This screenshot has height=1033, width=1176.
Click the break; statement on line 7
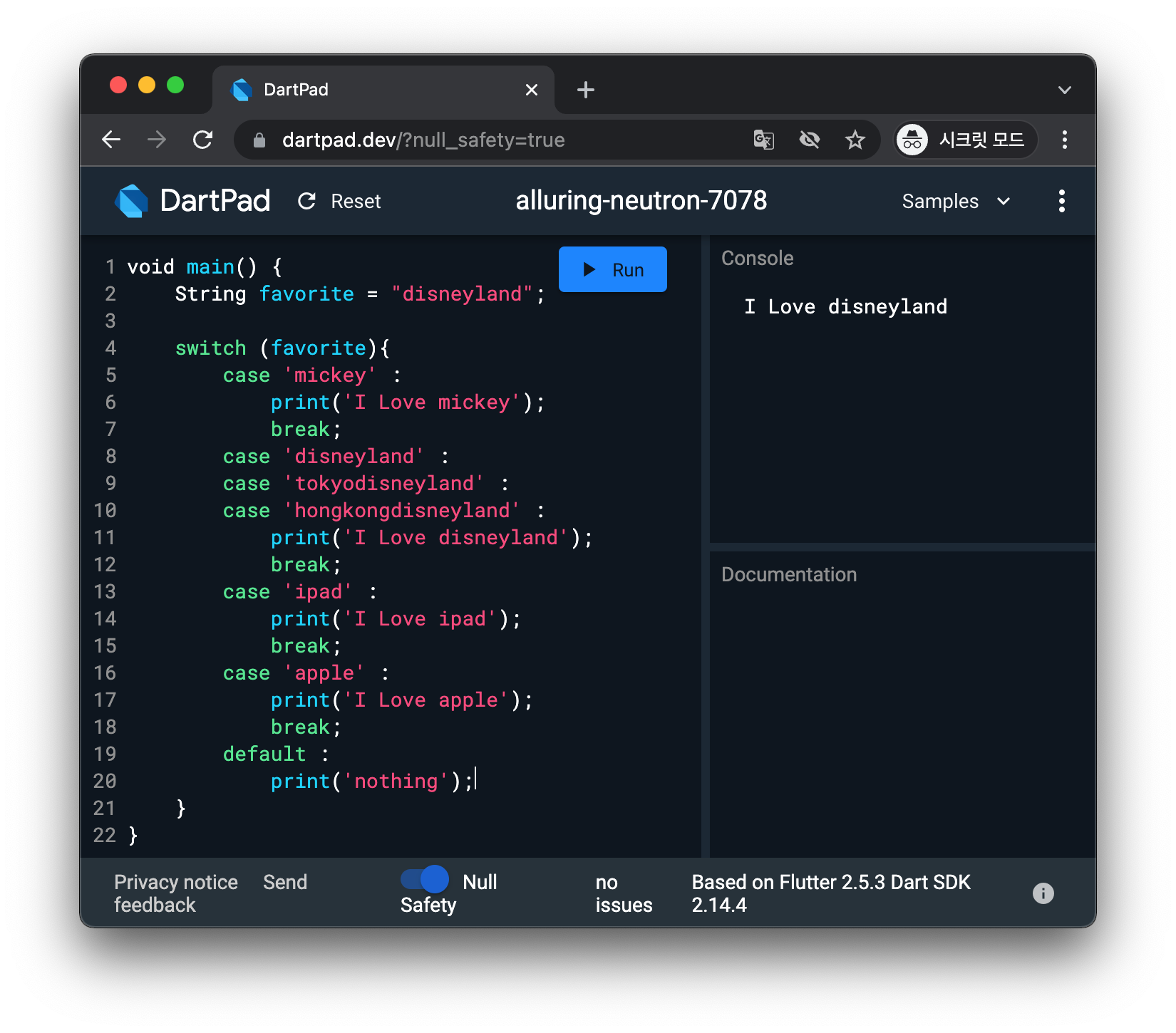[x=306, y=430]
